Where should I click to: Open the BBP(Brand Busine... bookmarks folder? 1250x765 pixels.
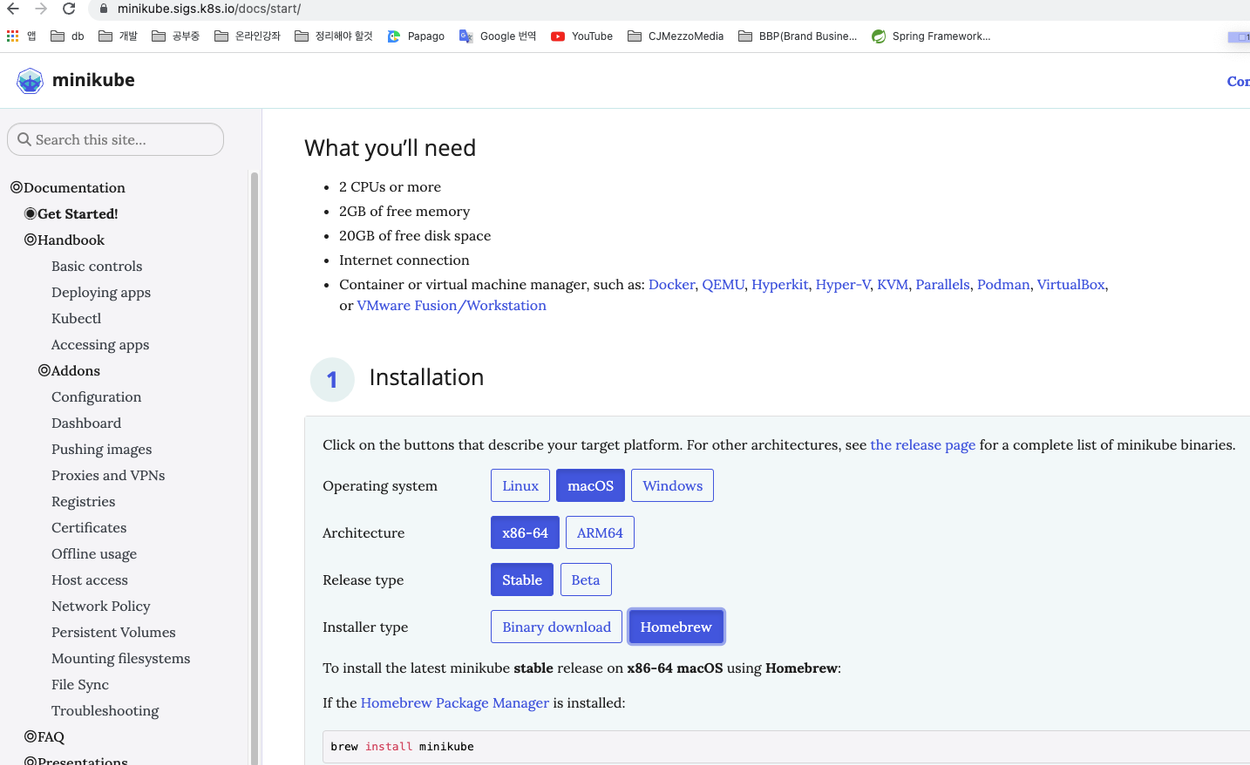click(x=797, y=36)
